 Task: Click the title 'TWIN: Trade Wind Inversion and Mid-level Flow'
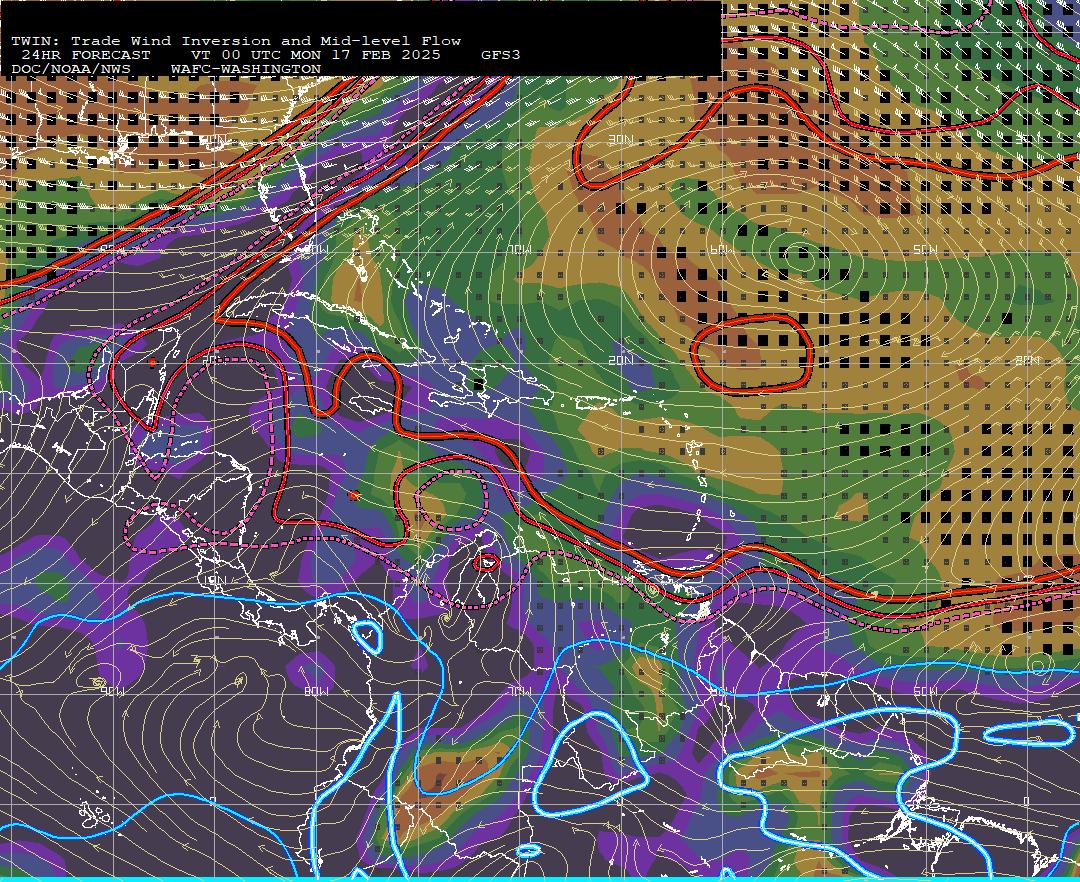pyautogui.click(x=236, y=41)
